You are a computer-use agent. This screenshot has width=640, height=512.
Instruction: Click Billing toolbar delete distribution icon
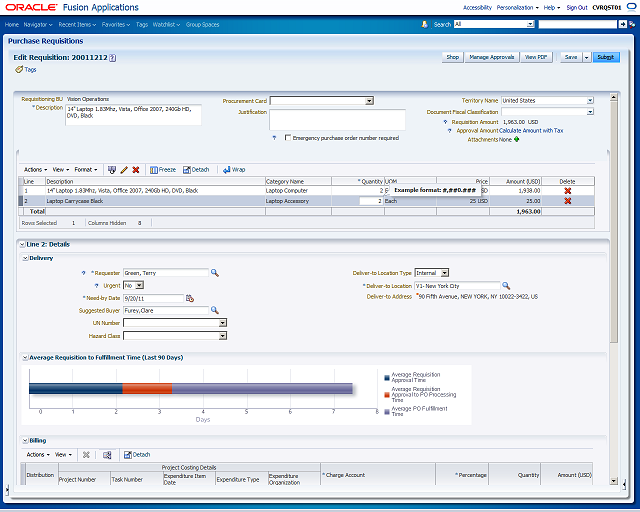point(86,455)
